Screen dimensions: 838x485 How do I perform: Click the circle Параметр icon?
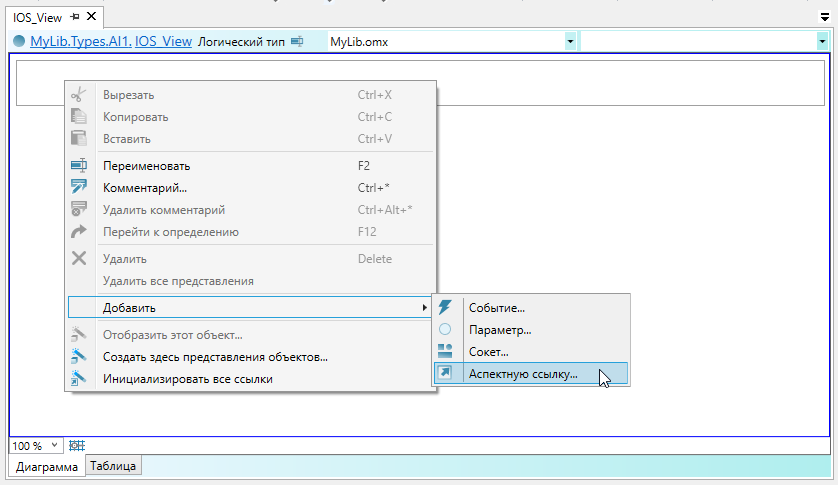pos(445,329)
